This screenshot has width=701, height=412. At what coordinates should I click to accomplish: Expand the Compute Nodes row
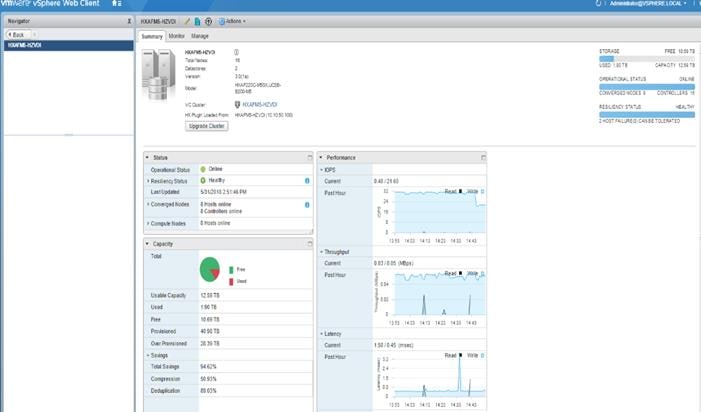148,223
